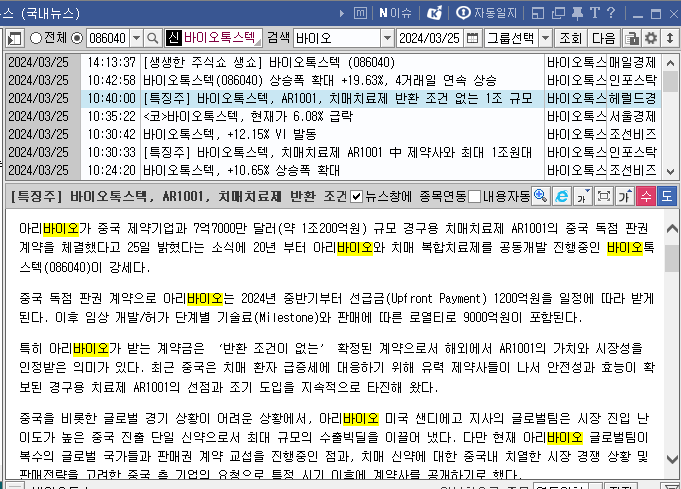Click the window layout icon in title bar
Image resolution: width=681 pixels, height=489 pixels.
pos(538,13)
